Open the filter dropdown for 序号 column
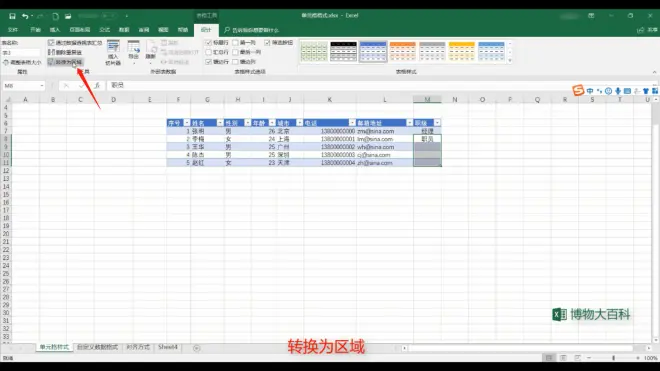The height and width of the screenshot is (371, 660). [187, 123]
